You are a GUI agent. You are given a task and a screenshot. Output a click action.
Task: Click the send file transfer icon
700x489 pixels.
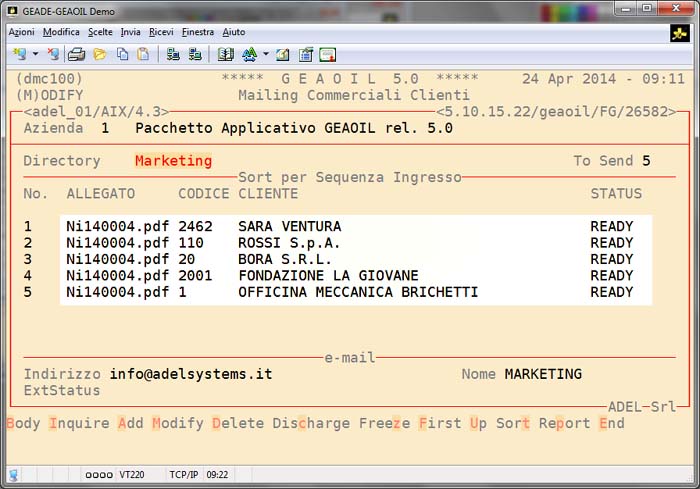tap(172, 54)
